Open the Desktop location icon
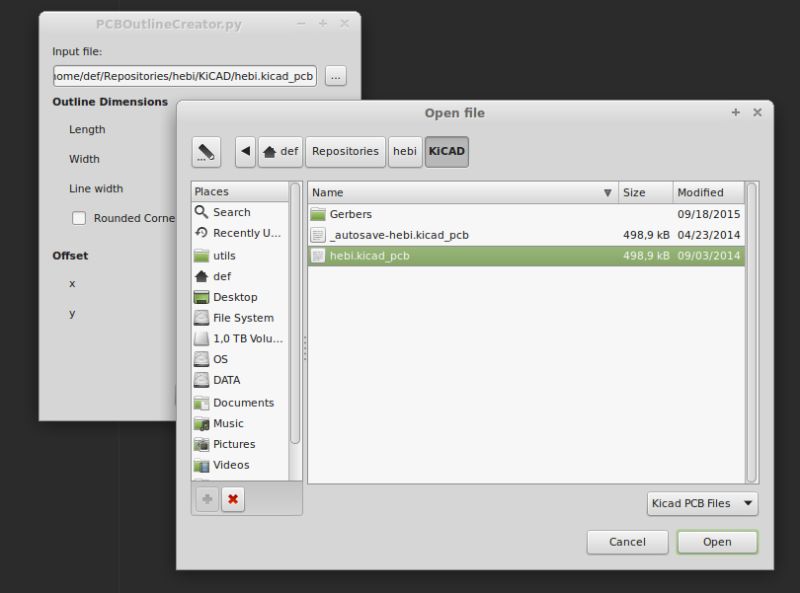Image resolution: width=800 pixels, height=593 pixels. coord(229,296)
